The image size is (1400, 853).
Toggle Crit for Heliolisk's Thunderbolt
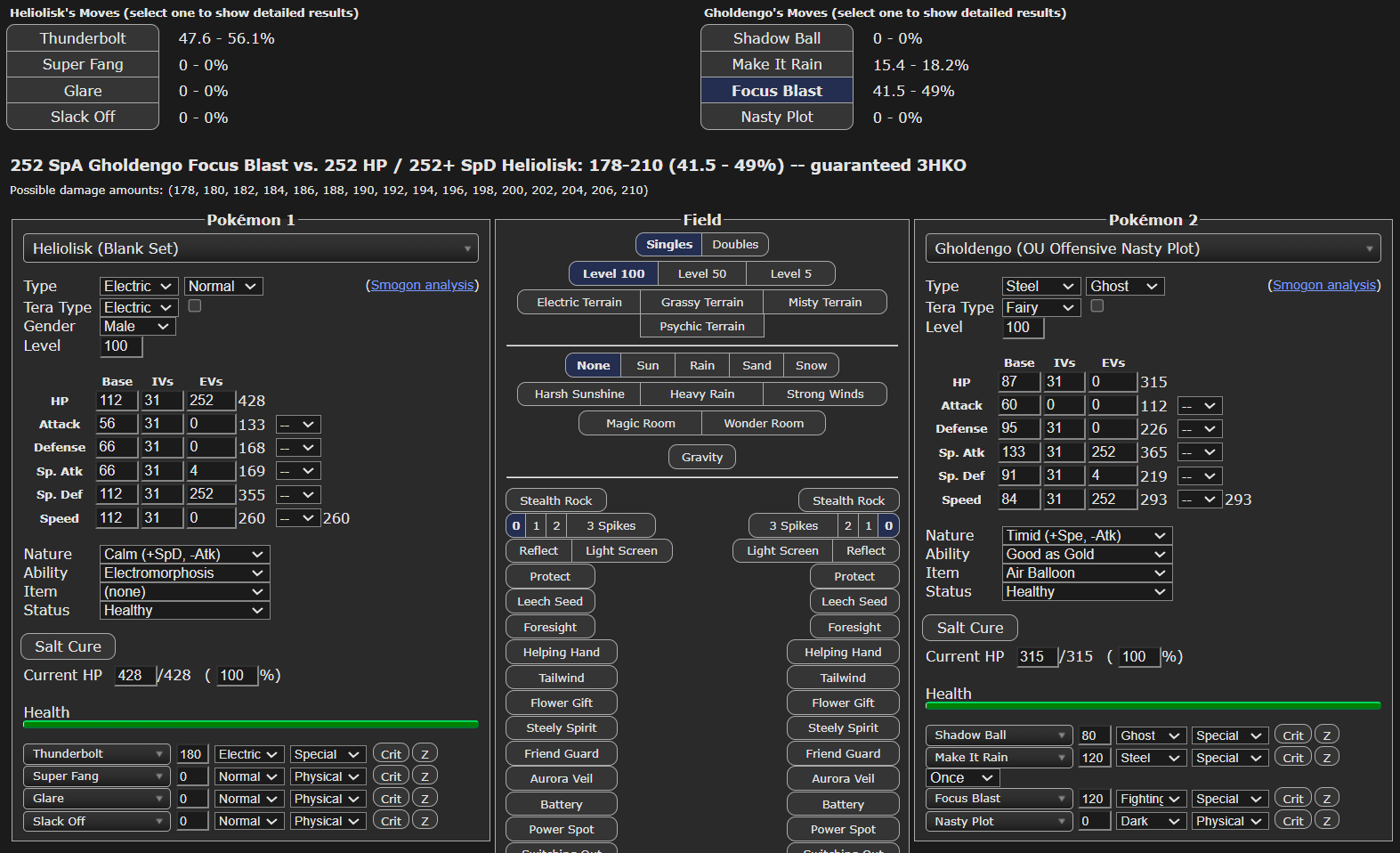point(392,754)
